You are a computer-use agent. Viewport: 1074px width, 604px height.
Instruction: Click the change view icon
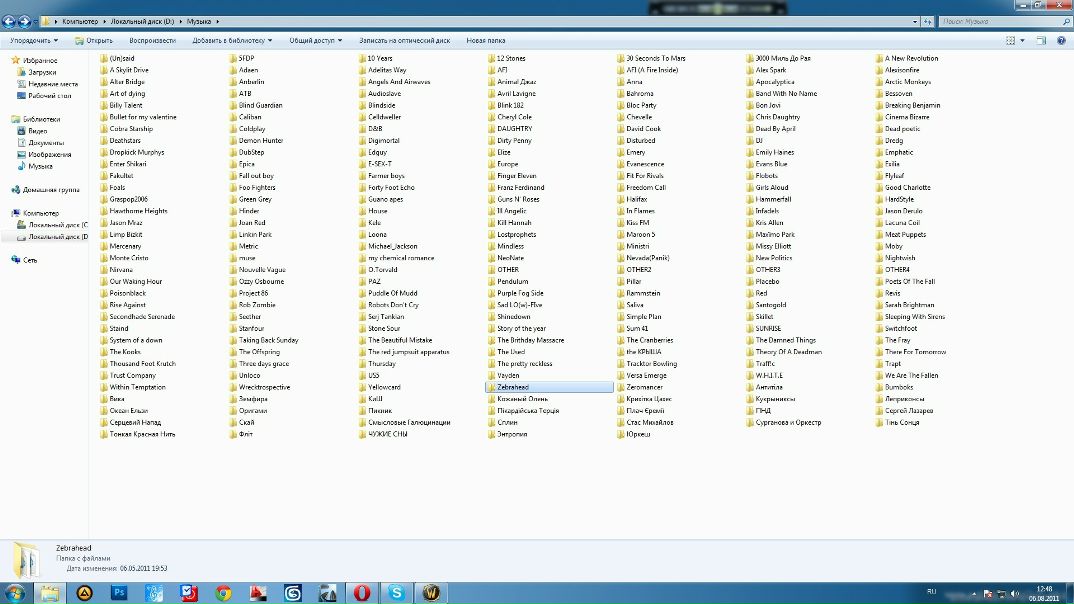click(1010, 40)
